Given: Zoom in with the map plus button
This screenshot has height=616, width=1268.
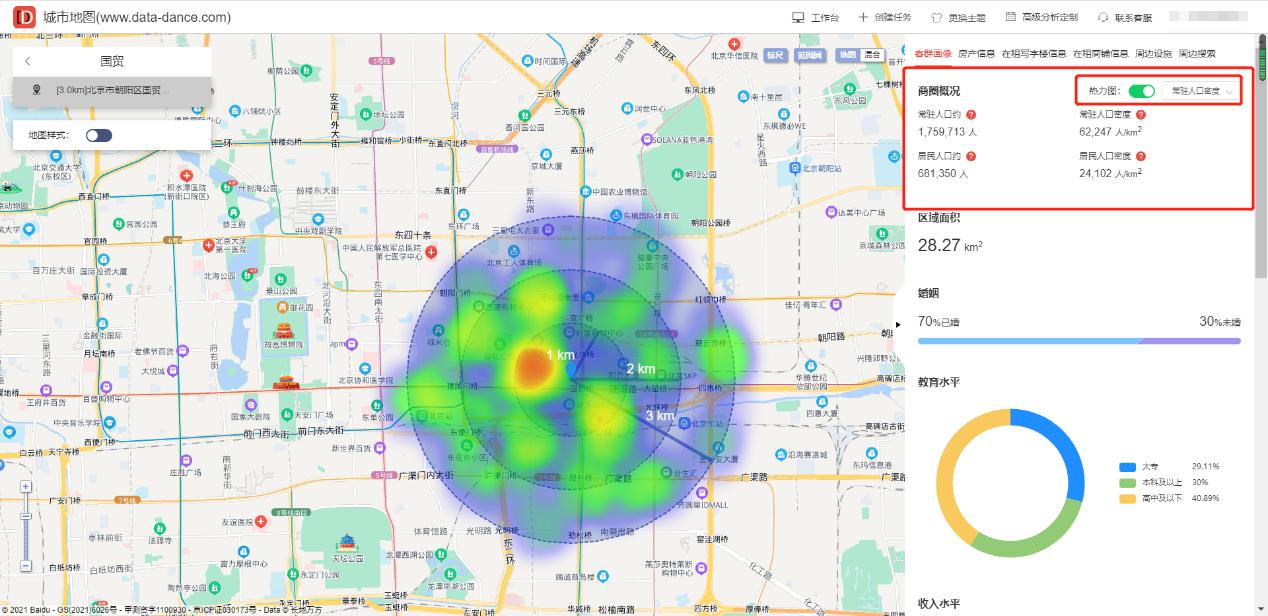Looking at the screenshot, I should pos(26,486).
